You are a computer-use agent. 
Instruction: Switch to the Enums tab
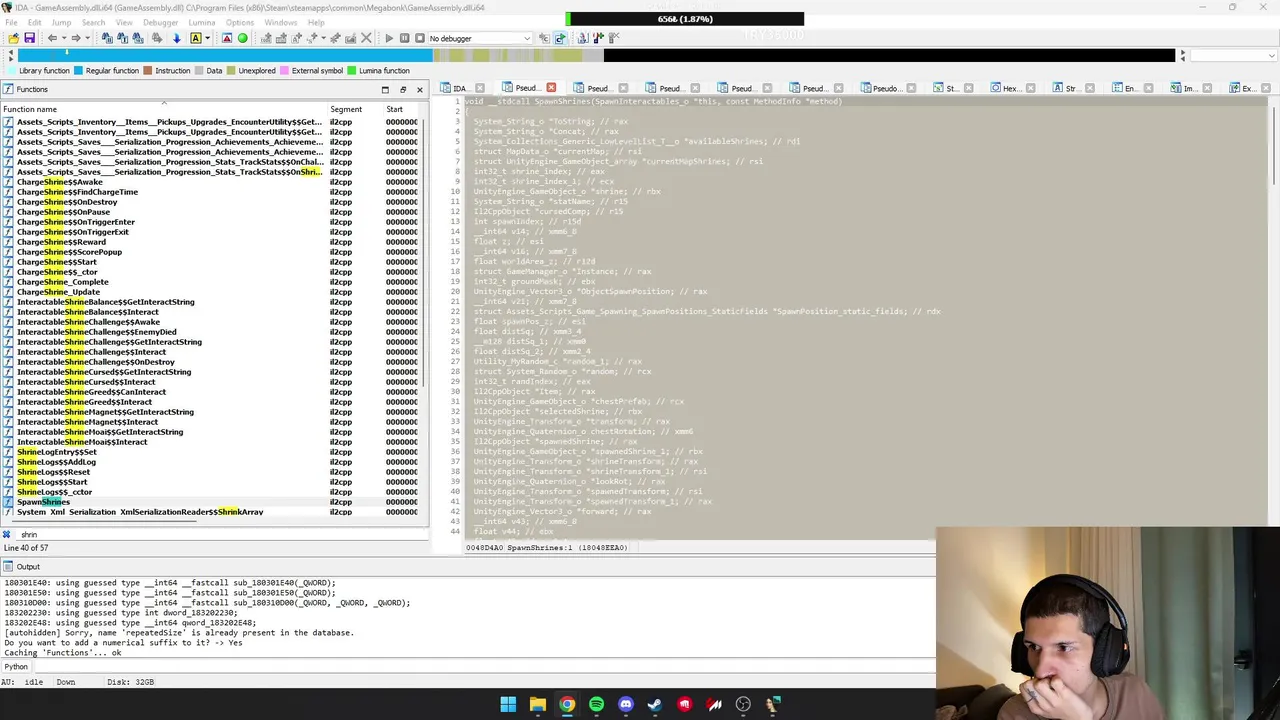1130,88
